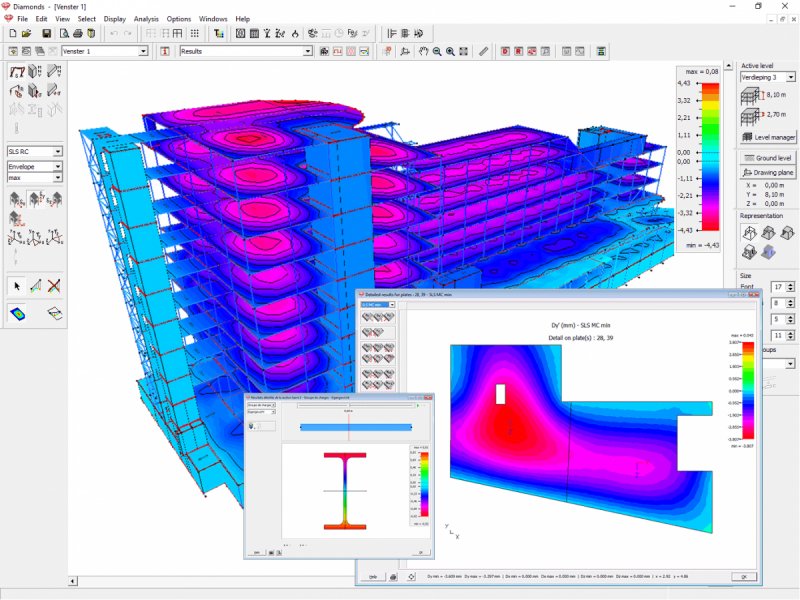Click the refresh icon in detailed results window
The width and height of the screenshot is (800, 600).
click(x=411, y=577)
